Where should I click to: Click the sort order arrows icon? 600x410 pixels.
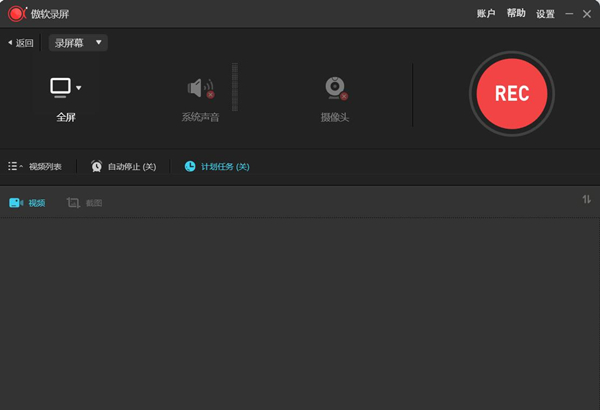click(x=586, y=199)
